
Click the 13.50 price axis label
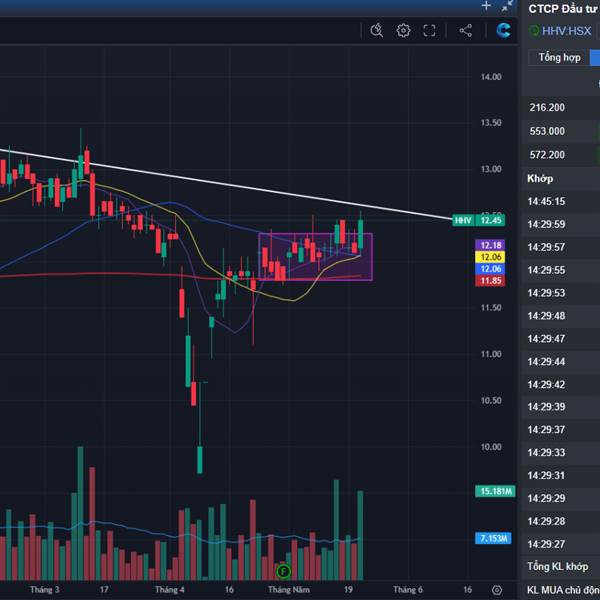click(x=491, y=123)
